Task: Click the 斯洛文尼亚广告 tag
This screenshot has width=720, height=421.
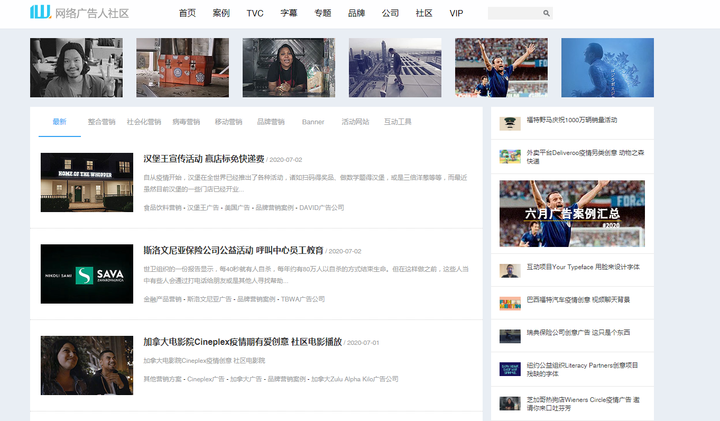Action: click(x=209, y=299)
